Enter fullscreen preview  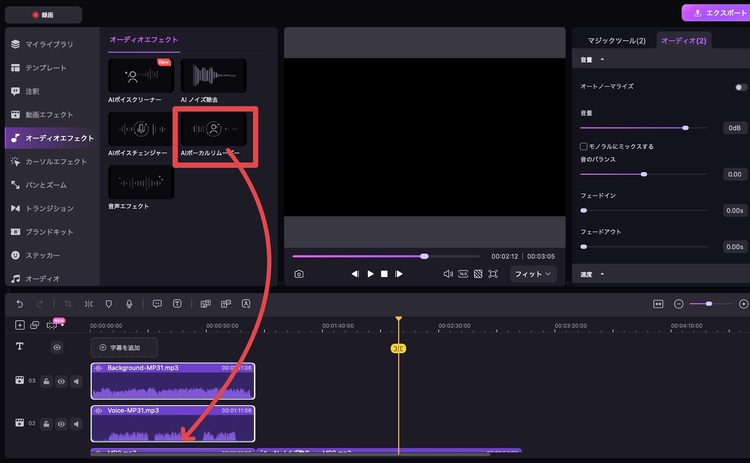point(493,274)
